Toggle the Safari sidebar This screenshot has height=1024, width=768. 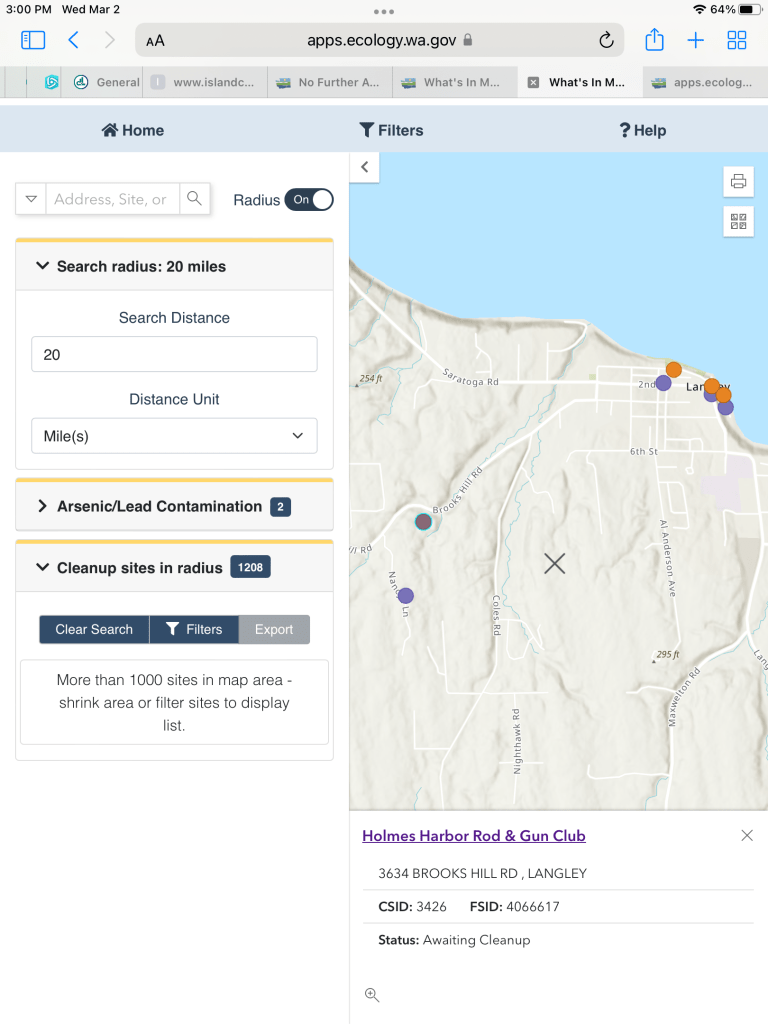tap(33, 40)
